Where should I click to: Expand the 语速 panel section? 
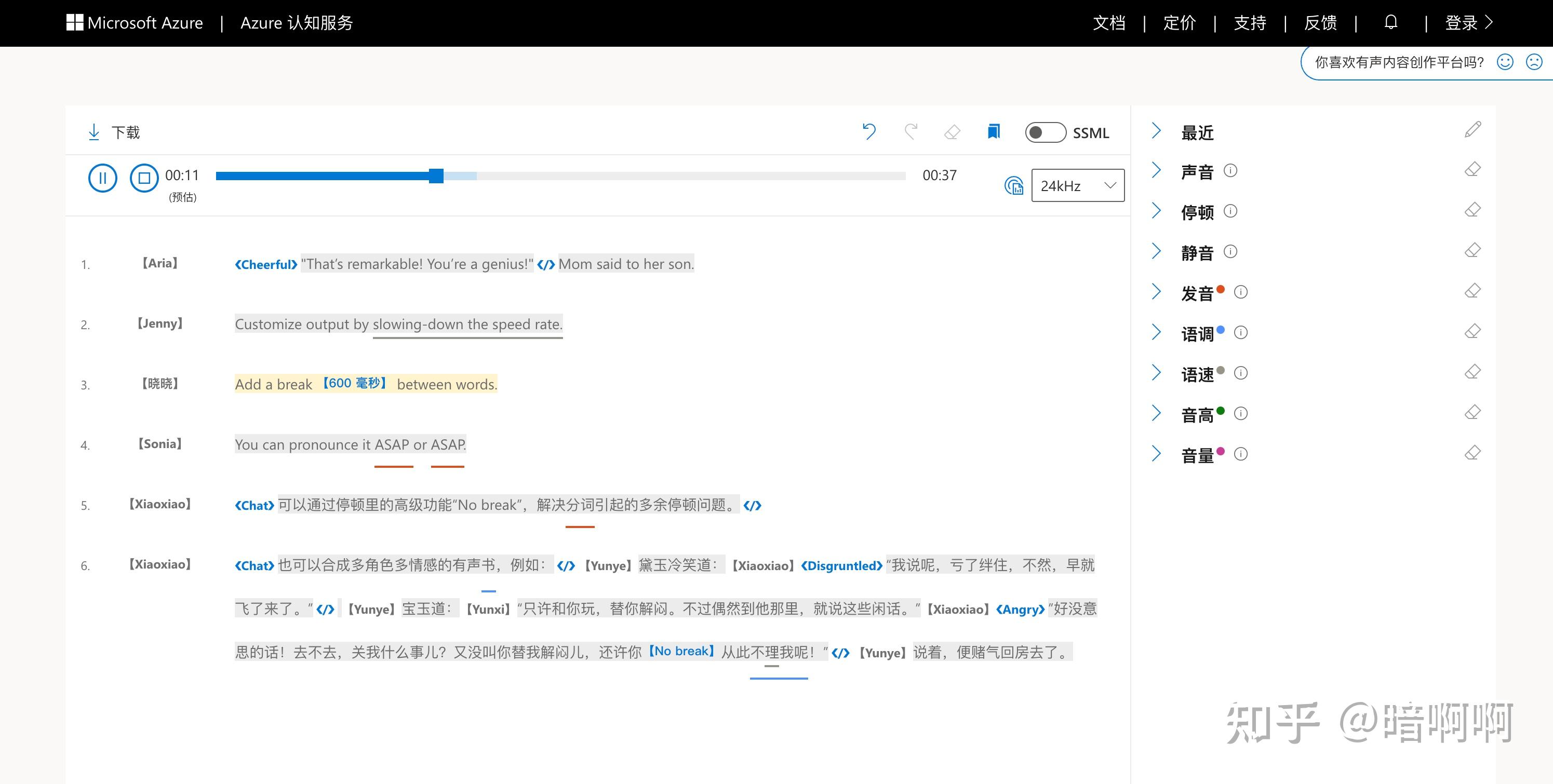click(1156, 372)
